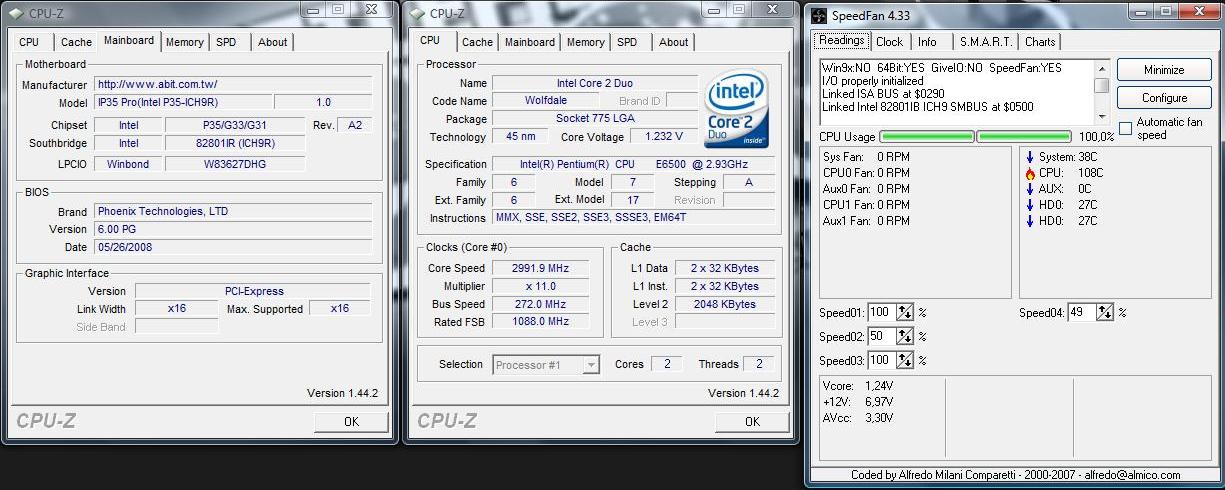Click the Core Speed 2991.9 MHz value

[539, 268]
